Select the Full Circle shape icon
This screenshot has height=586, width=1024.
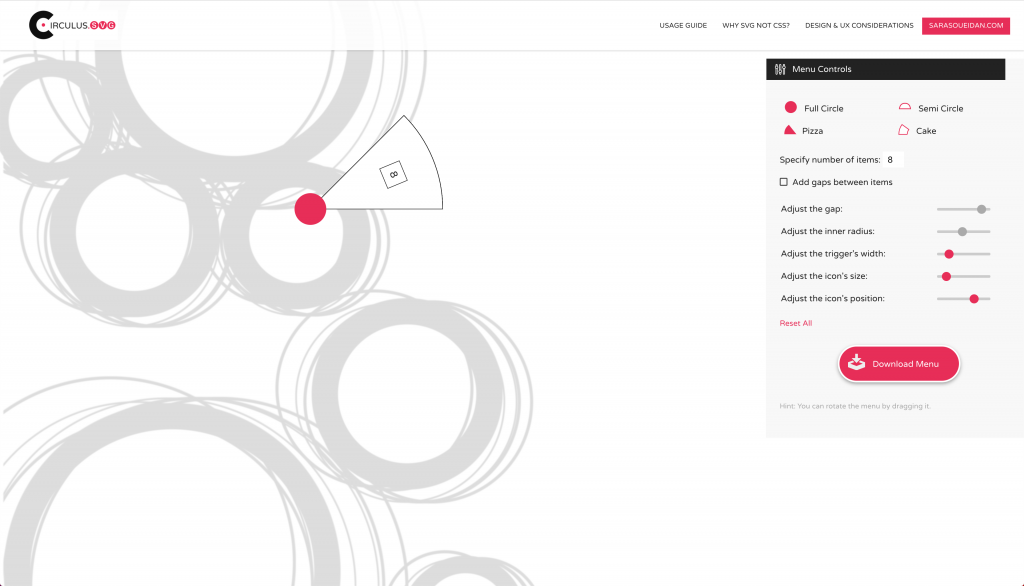click(x=790, y=107)
